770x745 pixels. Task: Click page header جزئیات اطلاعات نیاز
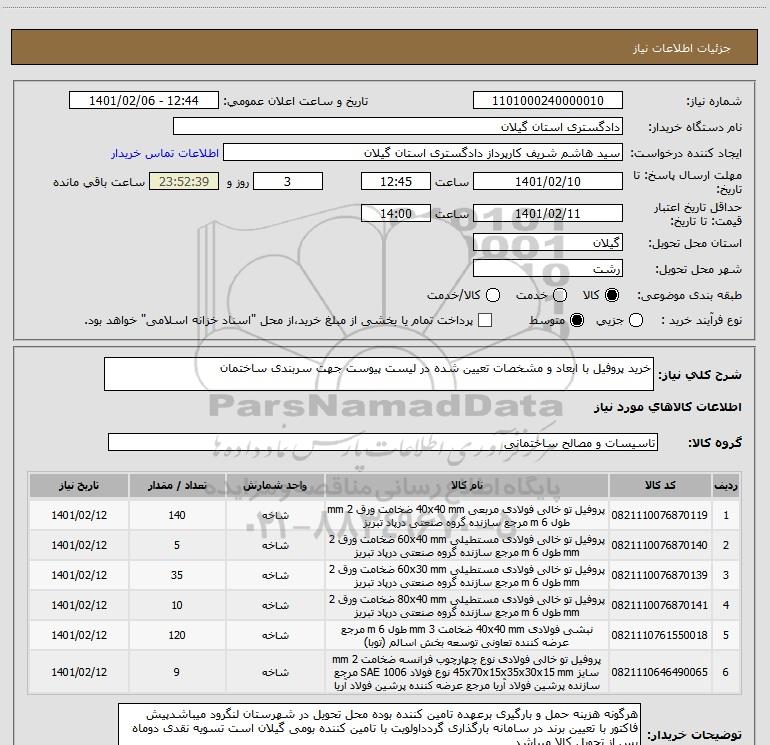pyautogui.click(x=681, y=48)
